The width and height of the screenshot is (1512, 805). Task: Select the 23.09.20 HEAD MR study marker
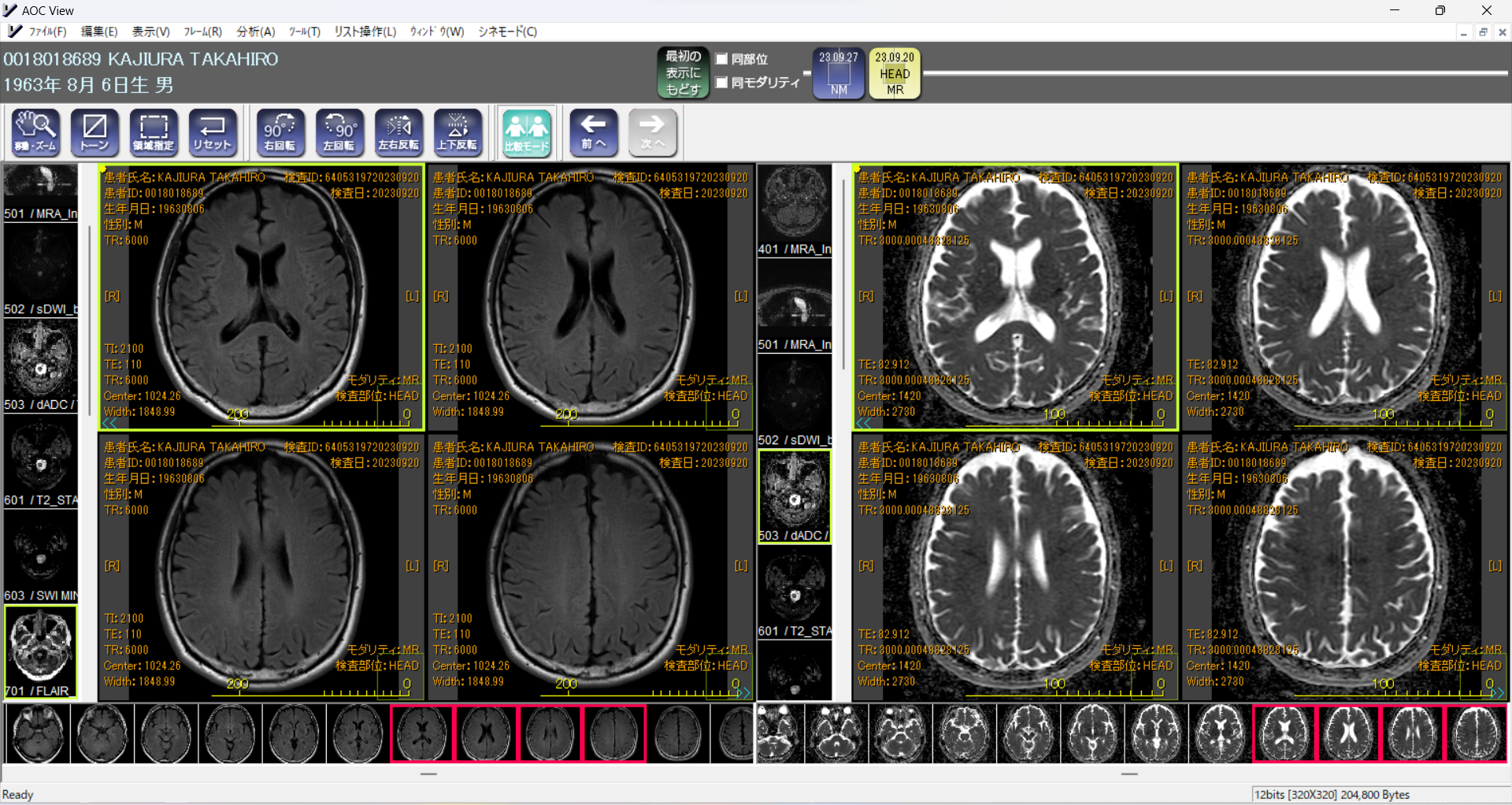coord(895,73)
